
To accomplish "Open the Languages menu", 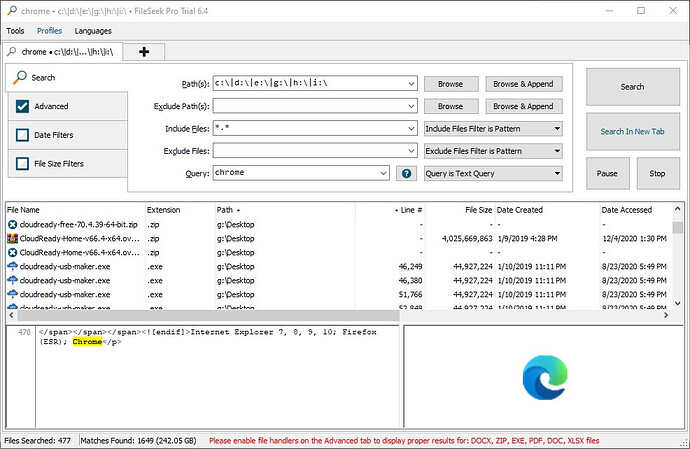I will [93, 31].
